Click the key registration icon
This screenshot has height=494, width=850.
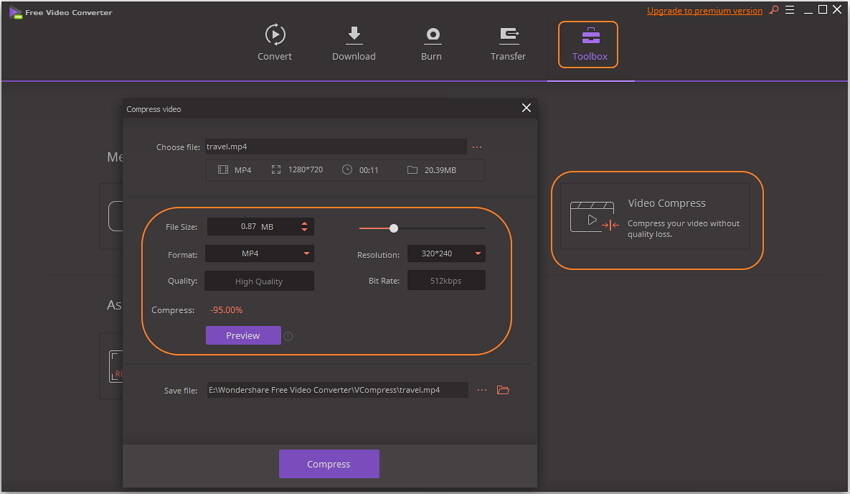[774, 10]
